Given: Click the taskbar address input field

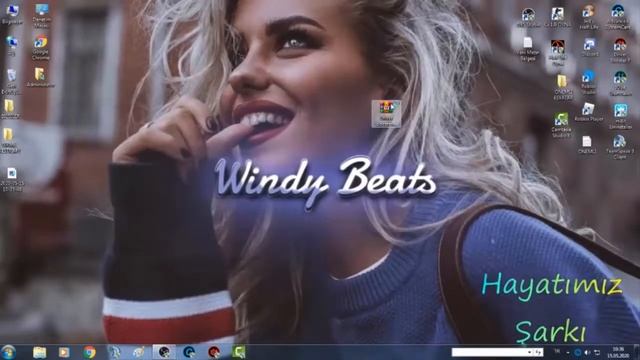Looking at the screenshot, I should 489,352.
